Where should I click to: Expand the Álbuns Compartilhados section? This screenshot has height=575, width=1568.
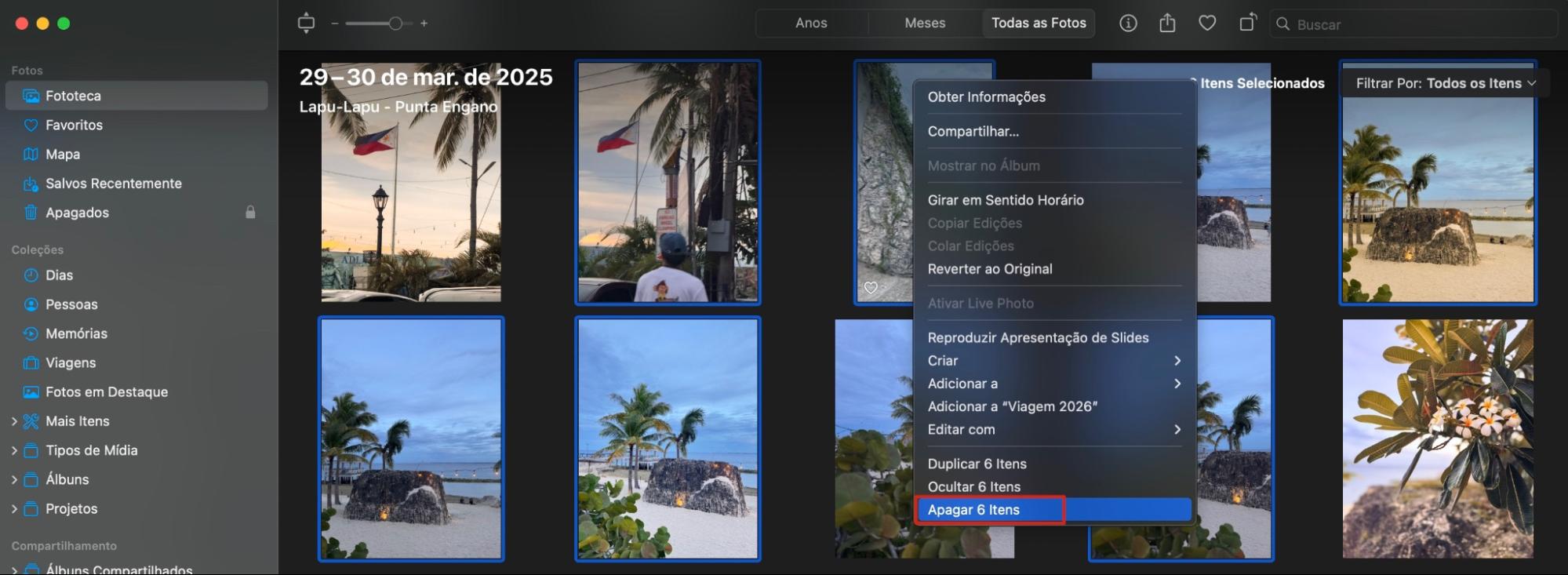pyautogui.click(x=14, y=570)
